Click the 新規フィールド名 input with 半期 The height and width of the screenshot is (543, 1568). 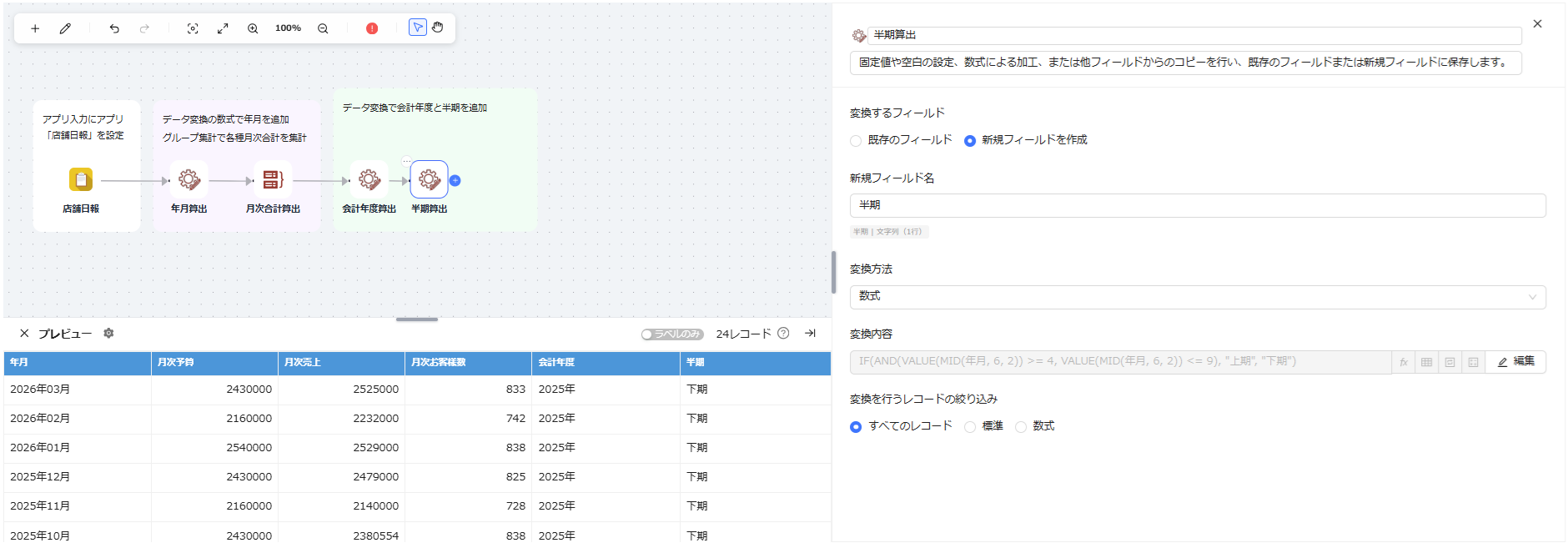pos(1198,205)
